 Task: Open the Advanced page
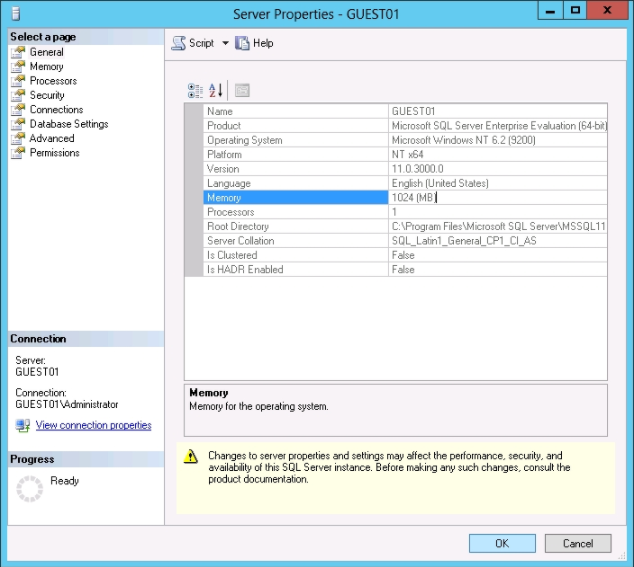coord(52,138)
